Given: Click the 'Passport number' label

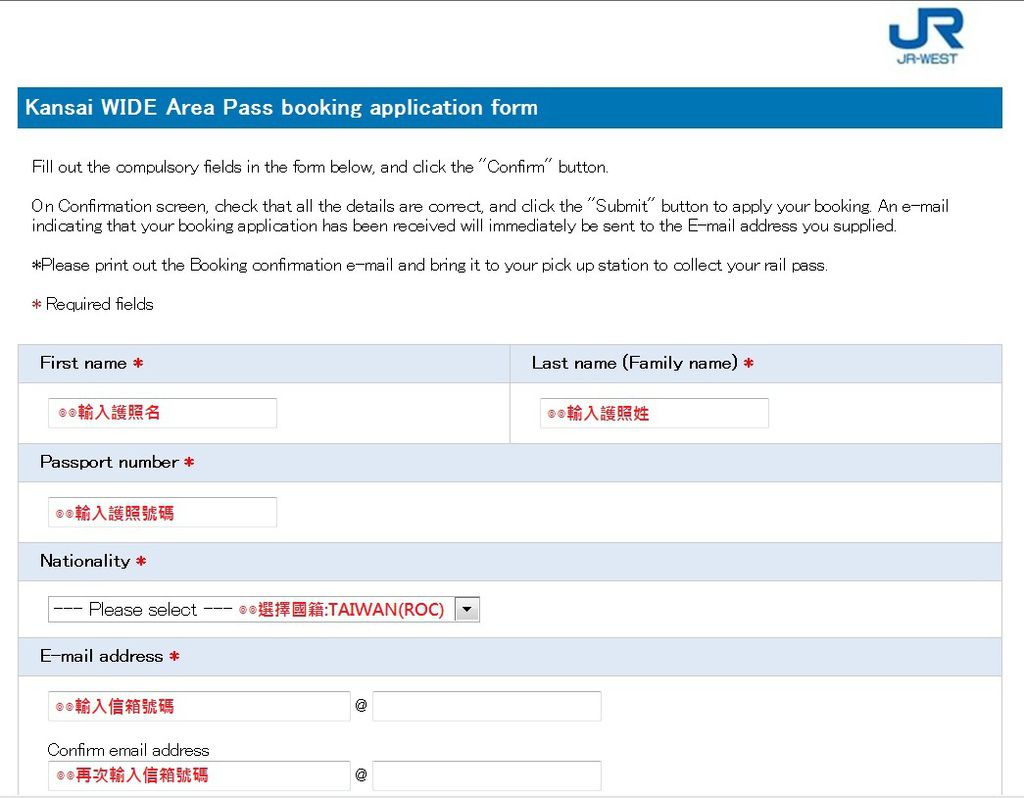Looking at the screenshot, I should click(x=109, y=462).
